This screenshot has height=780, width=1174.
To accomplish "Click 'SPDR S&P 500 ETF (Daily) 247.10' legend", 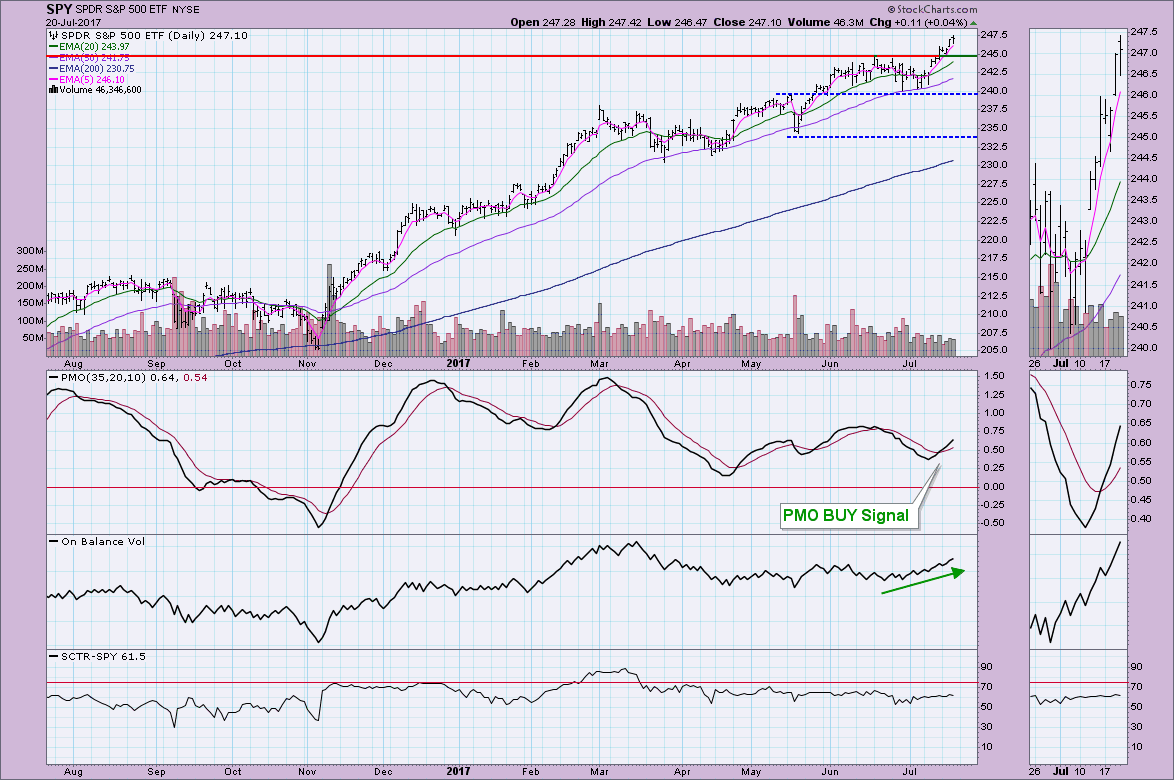I will [x=153, y=35].
